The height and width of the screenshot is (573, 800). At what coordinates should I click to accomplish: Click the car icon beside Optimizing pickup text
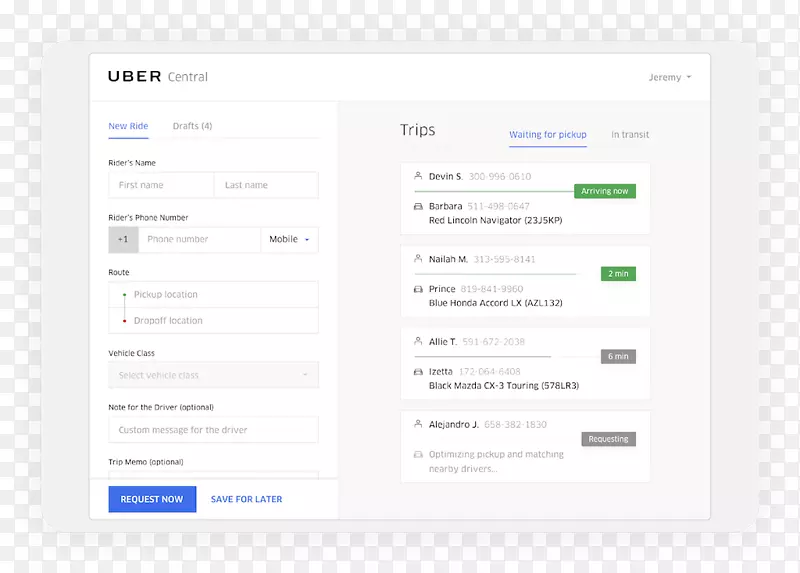[418, 454]
